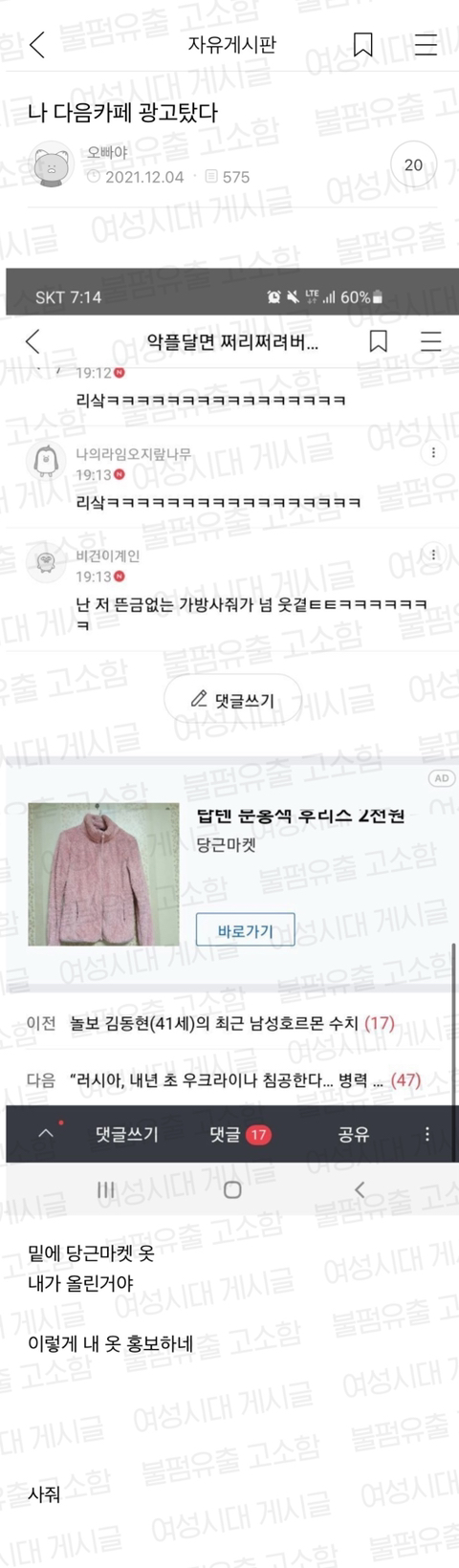The height and width of the screenshot is (1568, 459).
Task: Open vertical dots menu in bottom bar
Action: [x=426, y=1134]
